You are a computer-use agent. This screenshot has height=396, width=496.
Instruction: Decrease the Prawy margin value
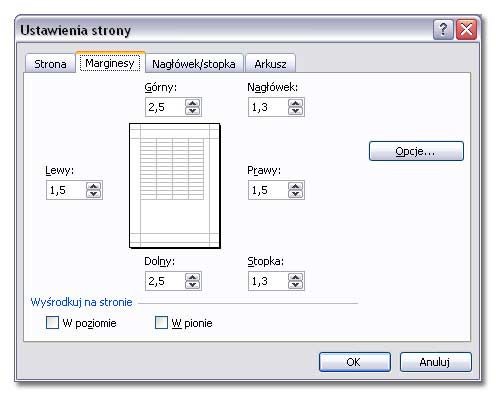point(295,194)
